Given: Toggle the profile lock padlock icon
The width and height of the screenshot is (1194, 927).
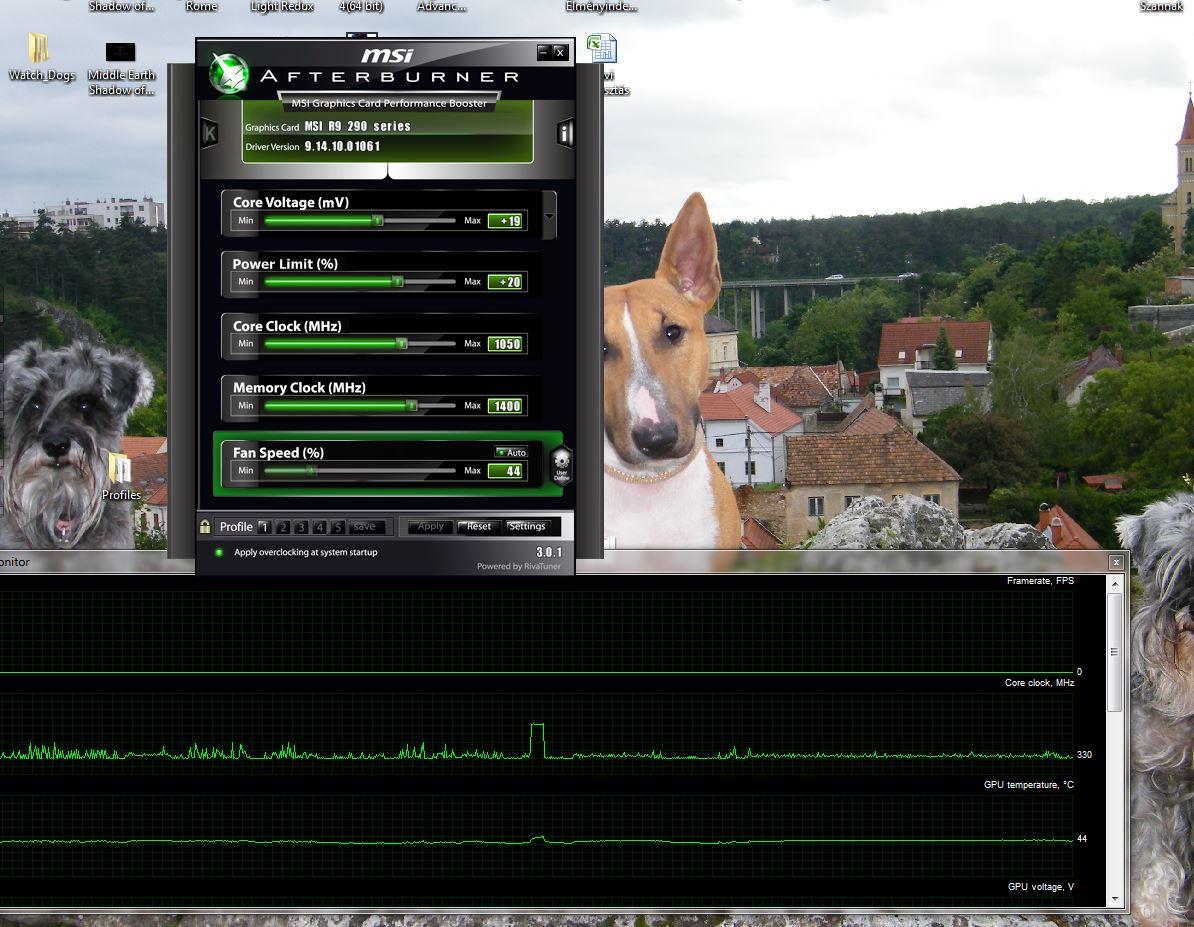Looking at the screenshot, I should (205, 526).
